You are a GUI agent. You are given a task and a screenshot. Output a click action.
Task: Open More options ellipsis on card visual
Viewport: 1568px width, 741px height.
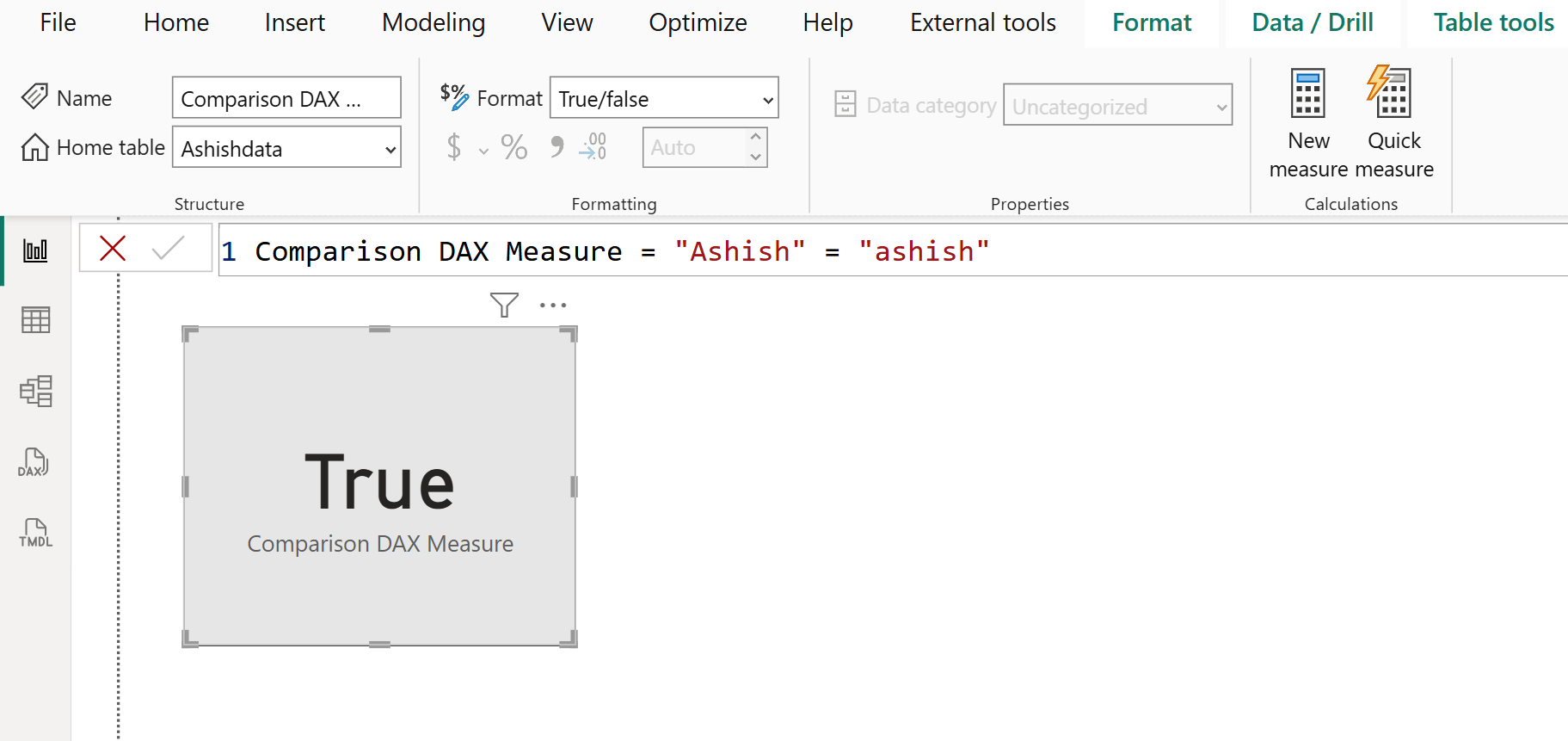tap(553, 305)
